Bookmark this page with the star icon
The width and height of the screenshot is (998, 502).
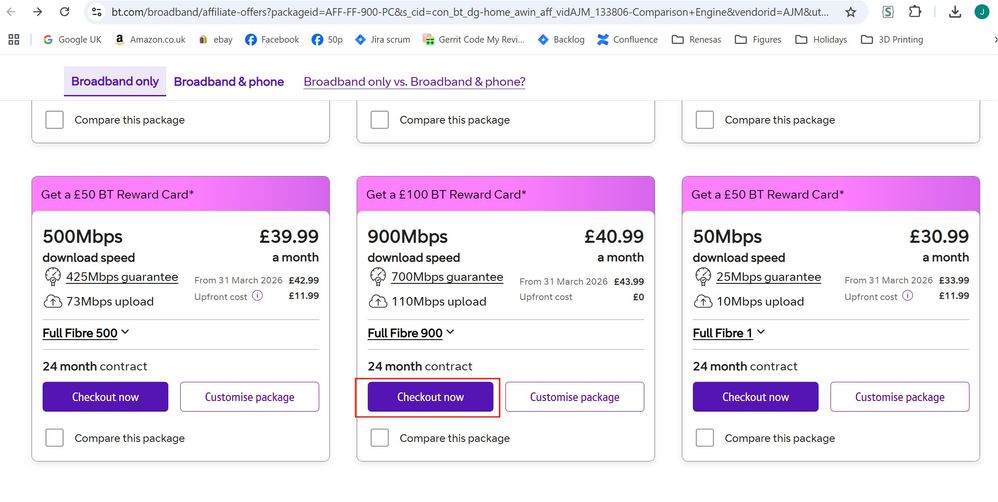point(850,12)
